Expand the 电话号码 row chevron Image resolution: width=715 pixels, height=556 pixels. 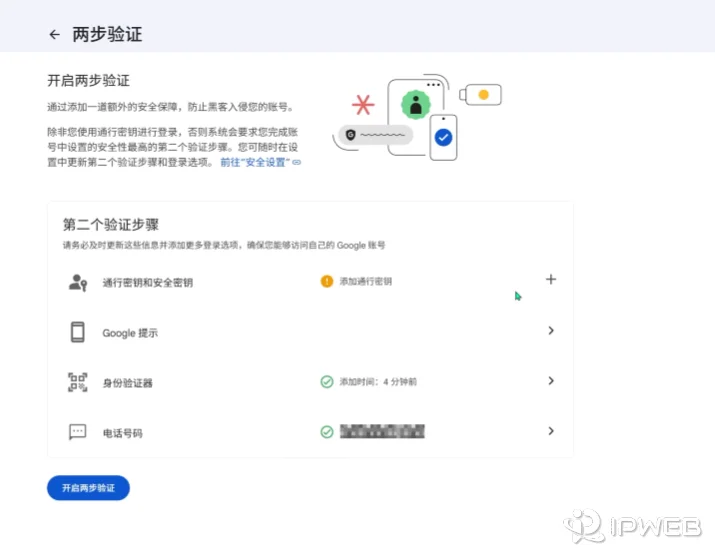551,431
